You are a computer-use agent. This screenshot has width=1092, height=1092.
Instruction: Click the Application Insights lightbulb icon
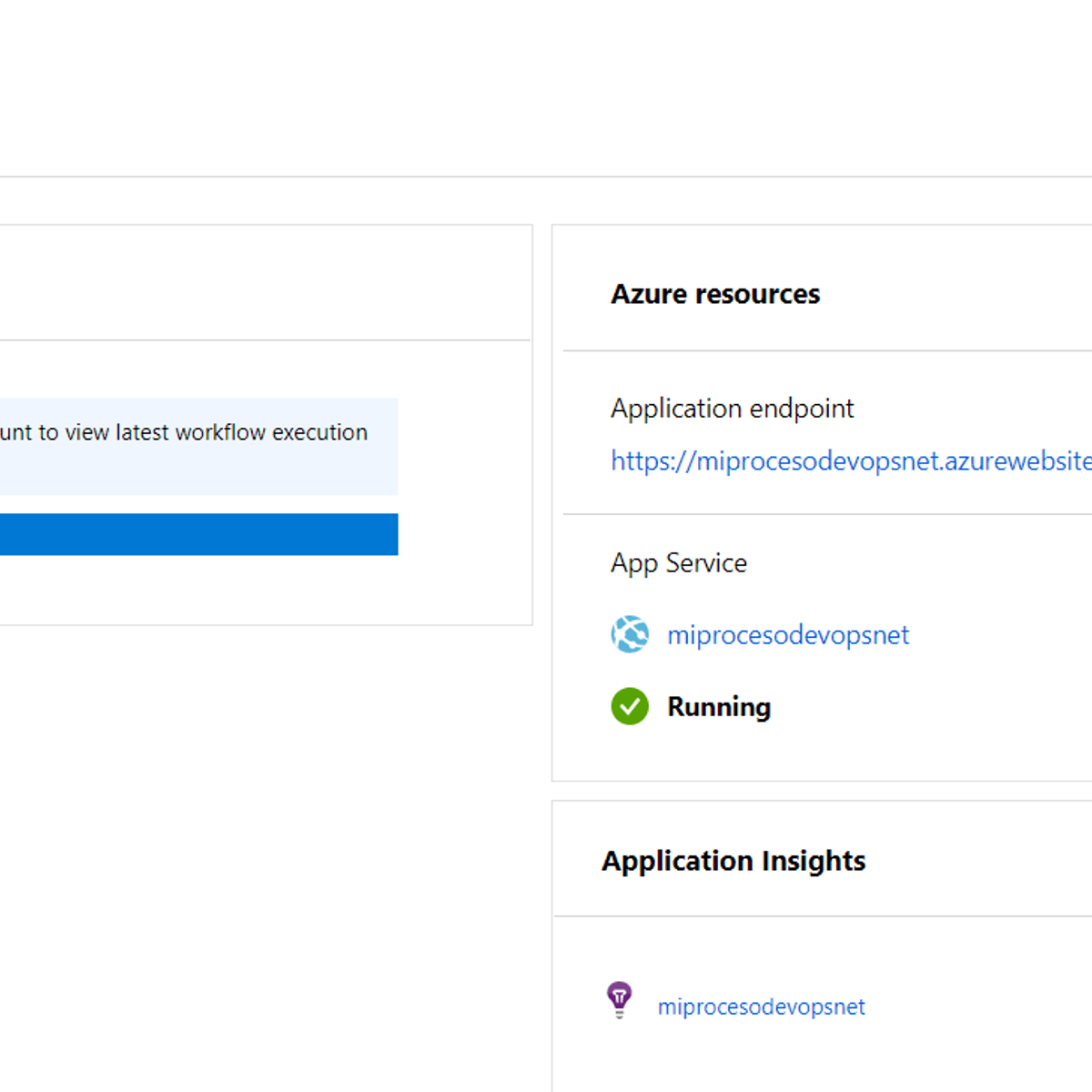click(620, 999)
